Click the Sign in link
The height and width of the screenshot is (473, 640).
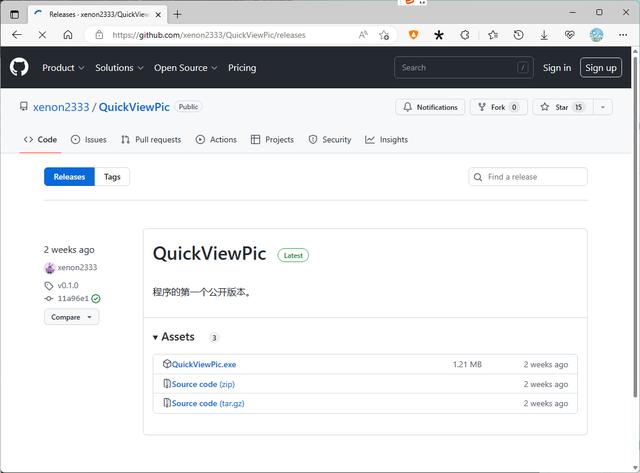tap(557, 68)
